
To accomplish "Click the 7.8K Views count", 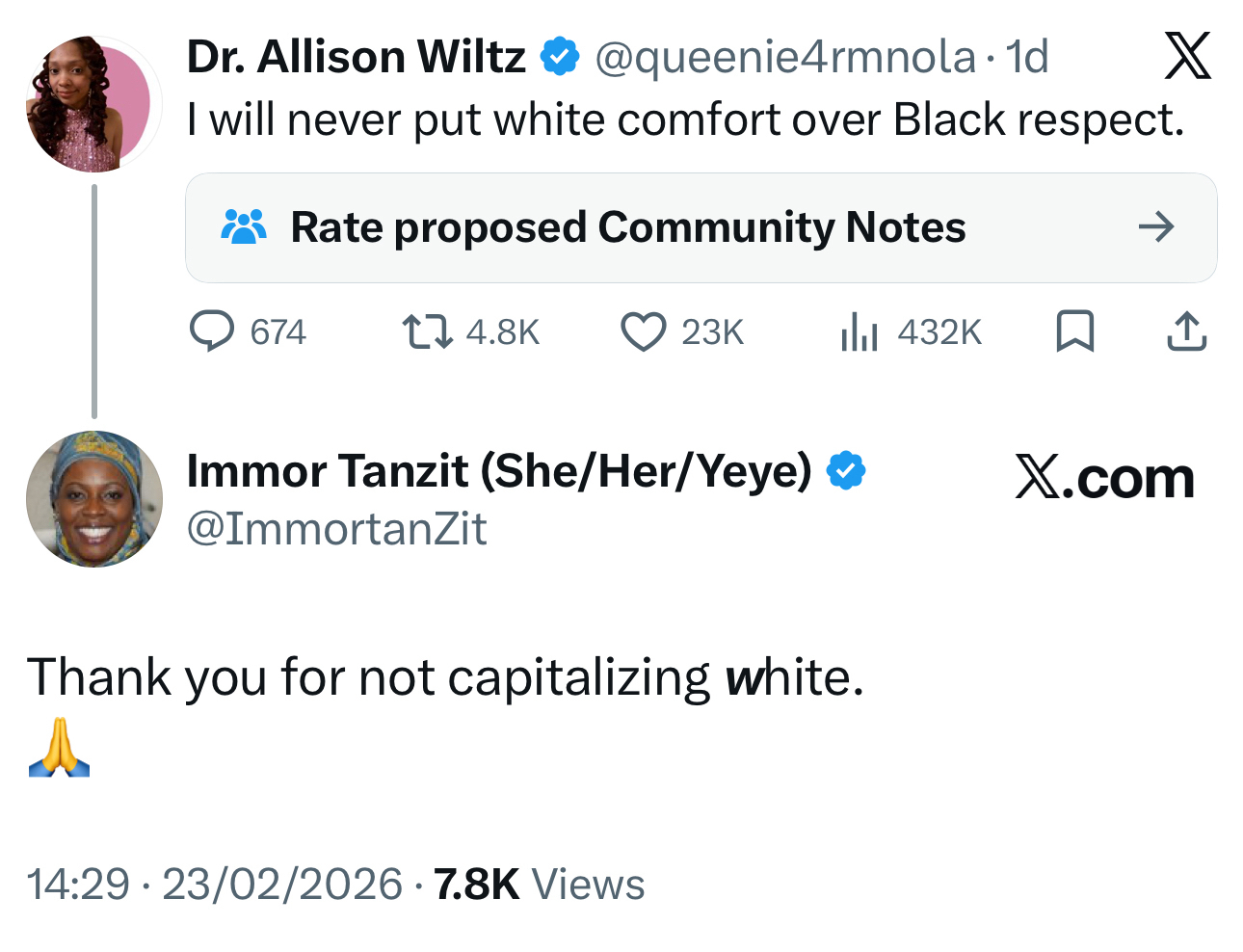I will [539, 885].
